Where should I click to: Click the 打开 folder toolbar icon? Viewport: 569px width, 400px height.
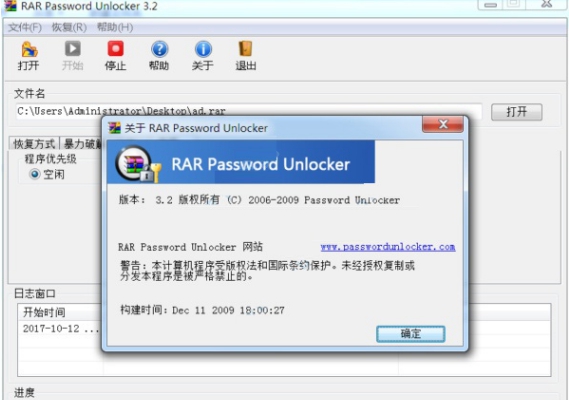(x=29, y=49)
